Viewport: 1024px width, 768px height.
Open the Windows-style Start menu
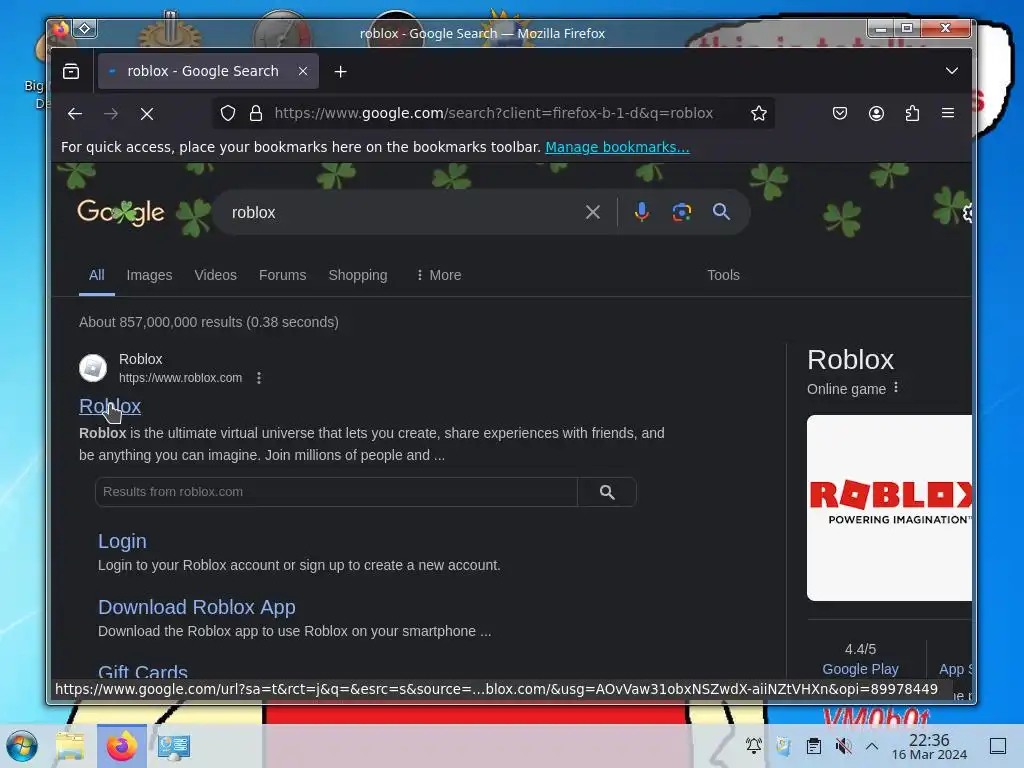coord(22,746)
